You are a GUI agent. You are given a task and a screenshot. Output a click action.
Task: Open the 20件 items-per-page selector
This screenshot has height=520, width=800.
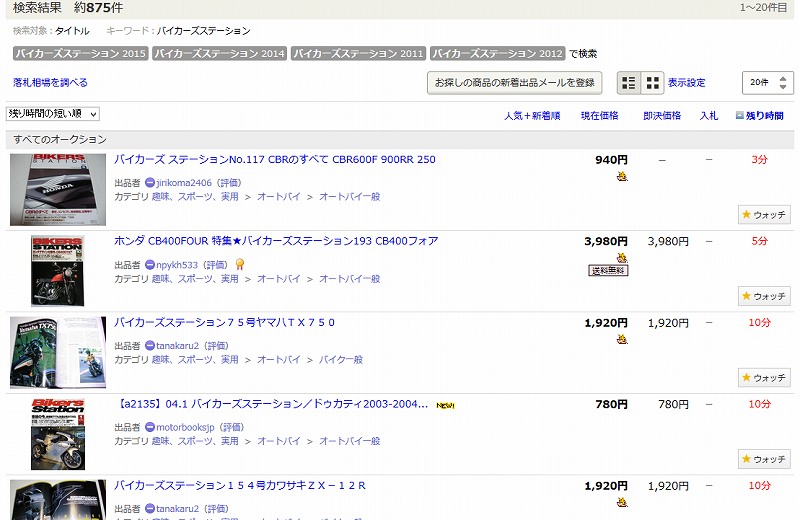[x=767, y=83]
